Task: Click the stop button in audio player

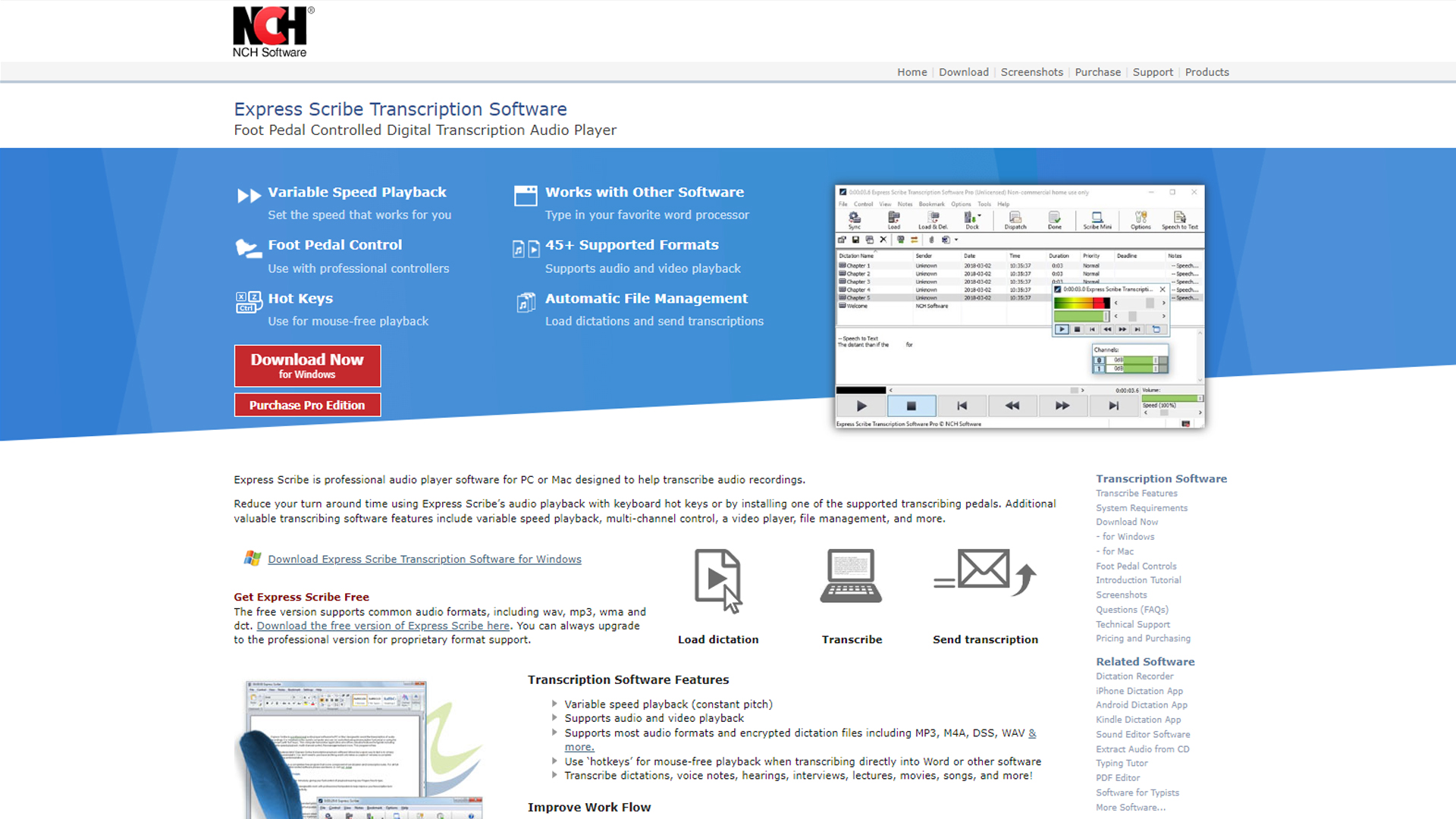Action: coord(910,405)
